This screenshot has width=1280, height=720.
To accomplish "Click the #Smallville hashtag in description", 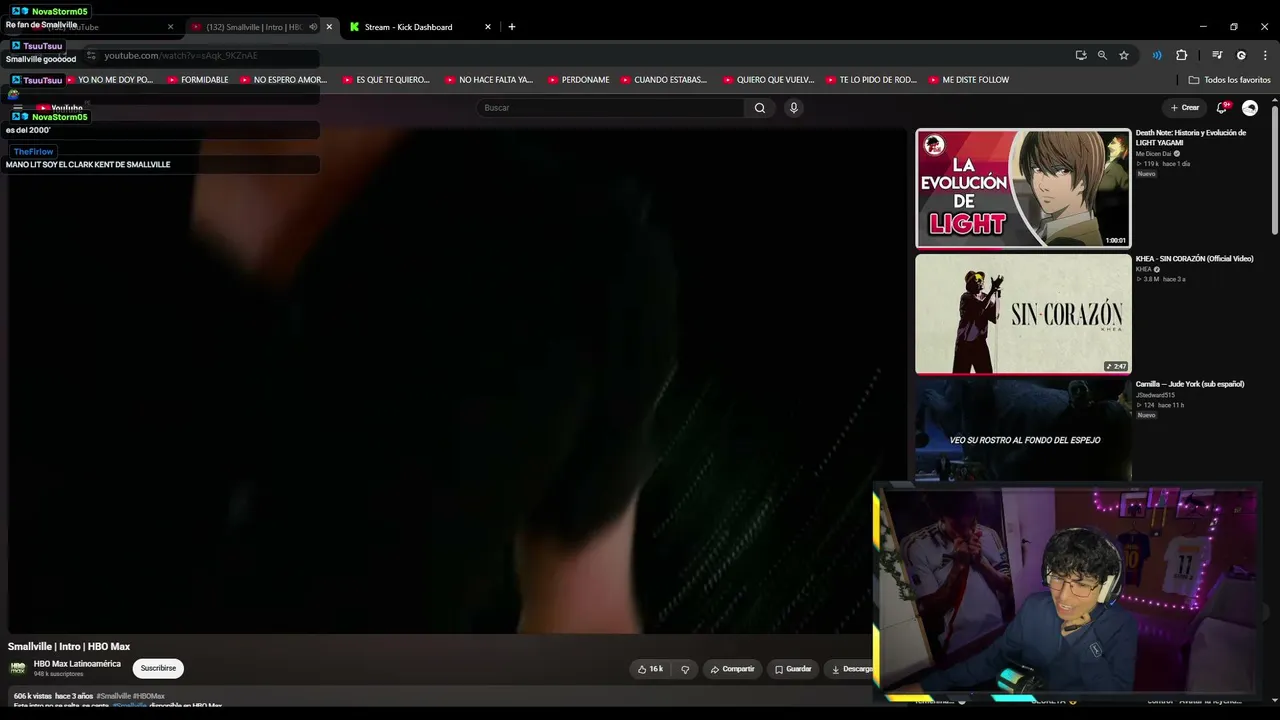I will 114,696.
